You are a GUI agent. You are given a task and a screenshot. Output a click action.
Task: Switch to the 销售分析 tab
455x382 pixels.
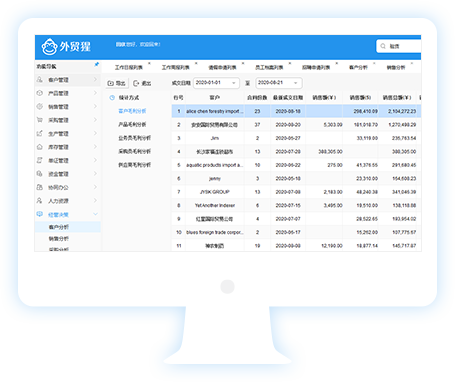point(396,67)
